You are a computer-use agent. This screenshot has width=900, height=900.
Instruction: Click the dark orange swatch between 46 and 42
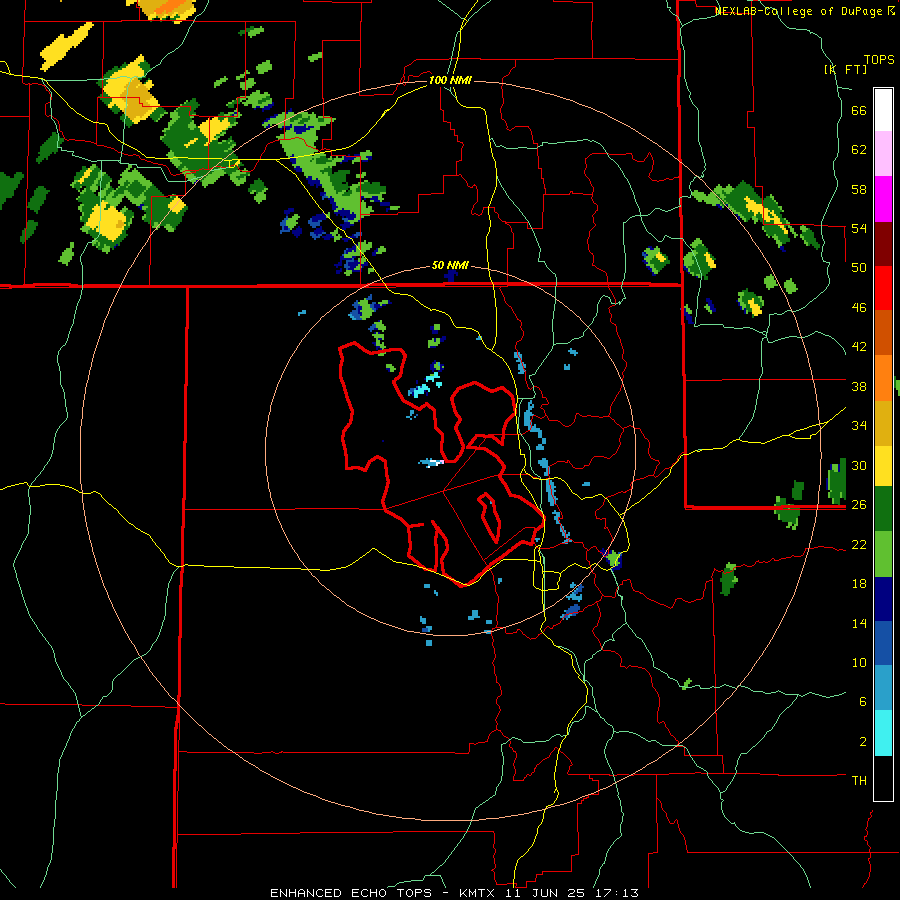pos(883,333)
